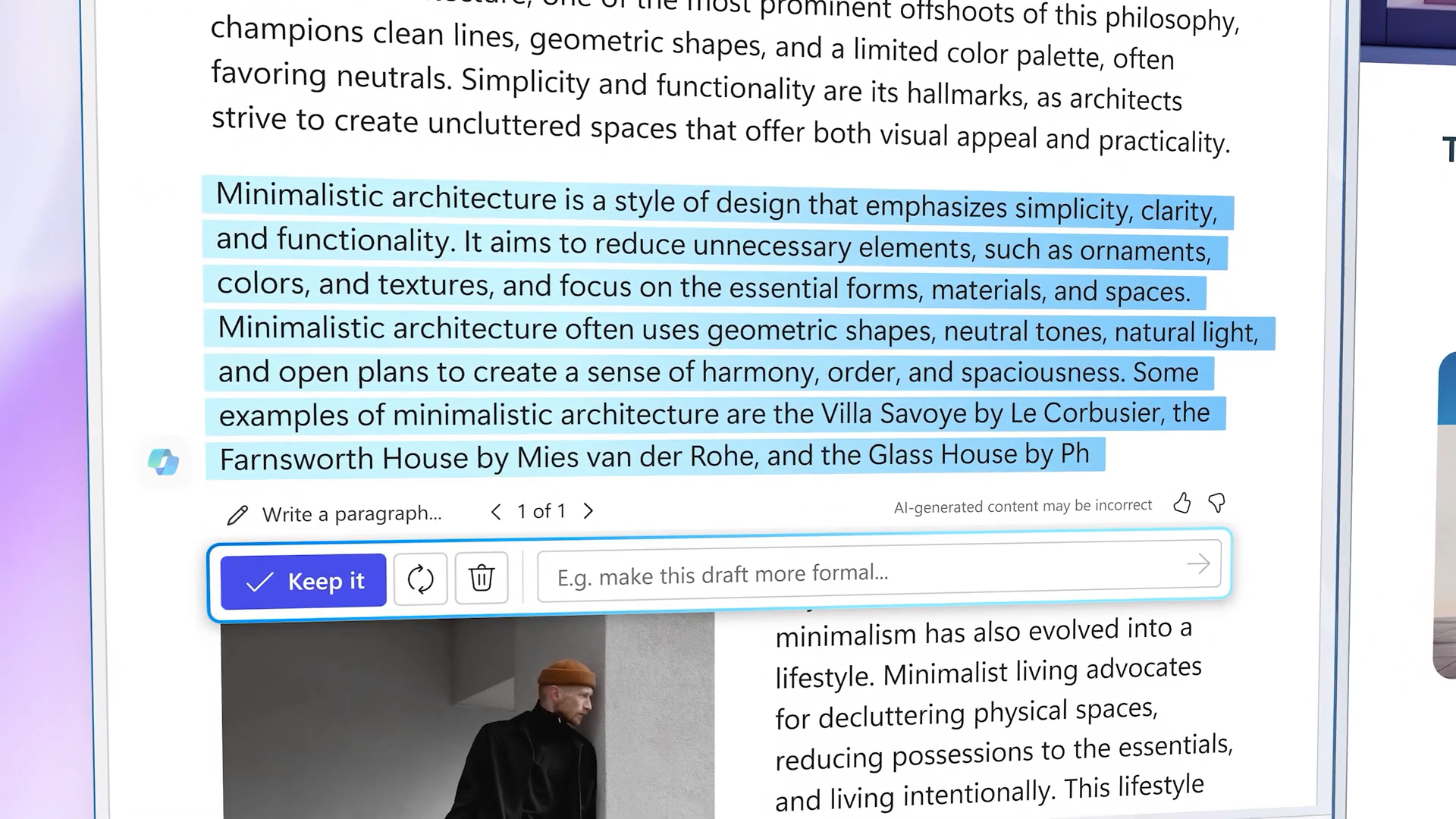Click the Write a paragraph label
1456x819 pixels.
[352, 513]
